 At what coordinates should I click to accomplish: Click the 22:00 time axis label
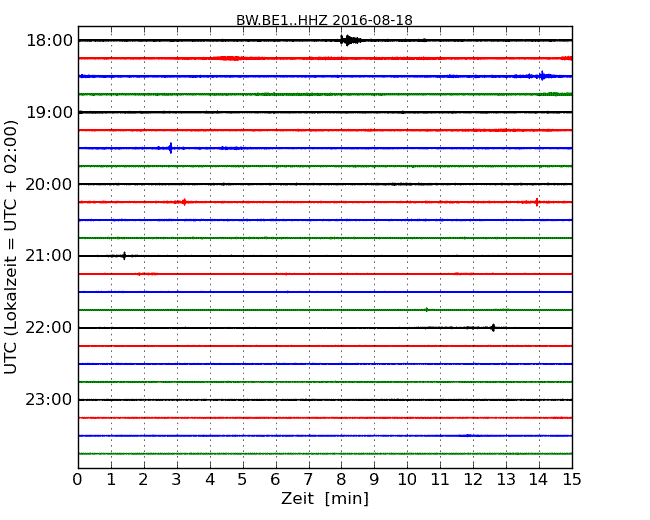tap(49, 328)
